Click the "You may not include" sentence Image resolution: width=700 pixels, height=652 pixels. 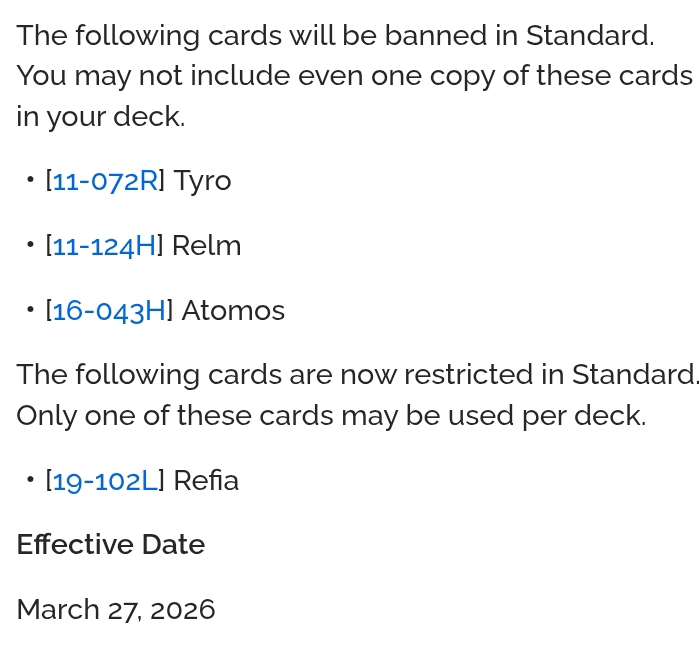pos(354,76)
